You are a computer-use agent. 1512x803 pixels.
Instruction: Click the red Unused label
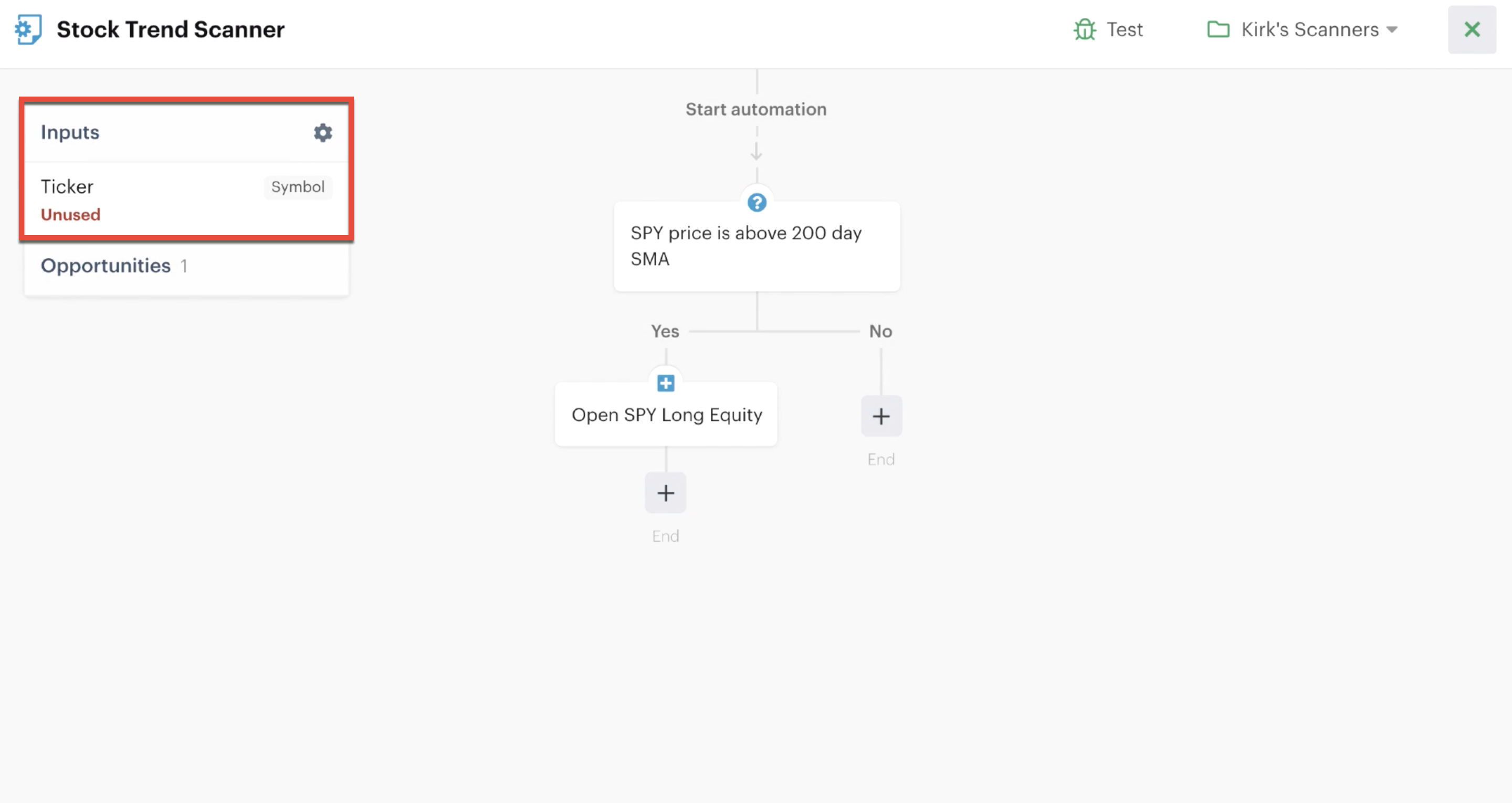[x=70, y=215]
